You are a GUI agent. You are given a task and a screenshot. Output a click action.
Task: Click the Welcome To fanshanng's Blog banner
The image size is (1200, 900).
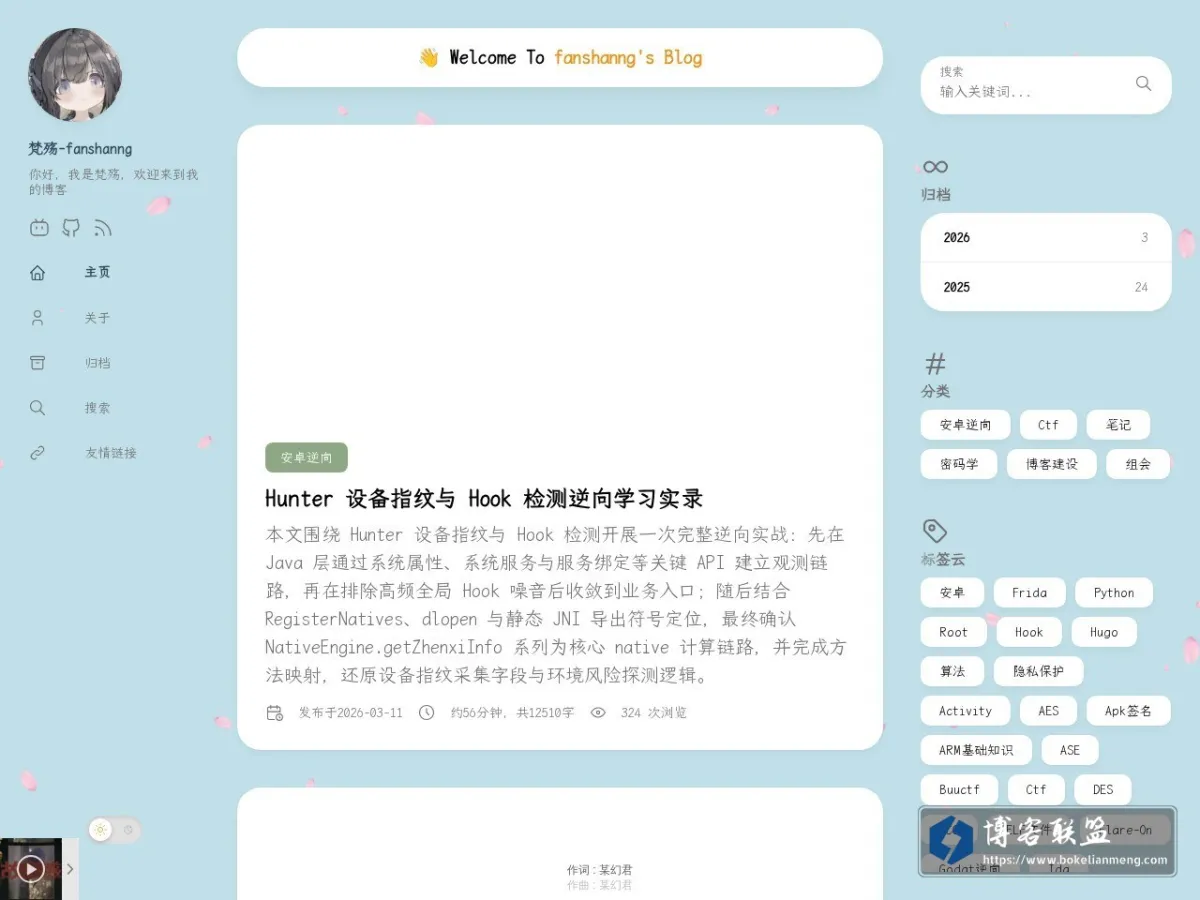click(x=560, y=57)
